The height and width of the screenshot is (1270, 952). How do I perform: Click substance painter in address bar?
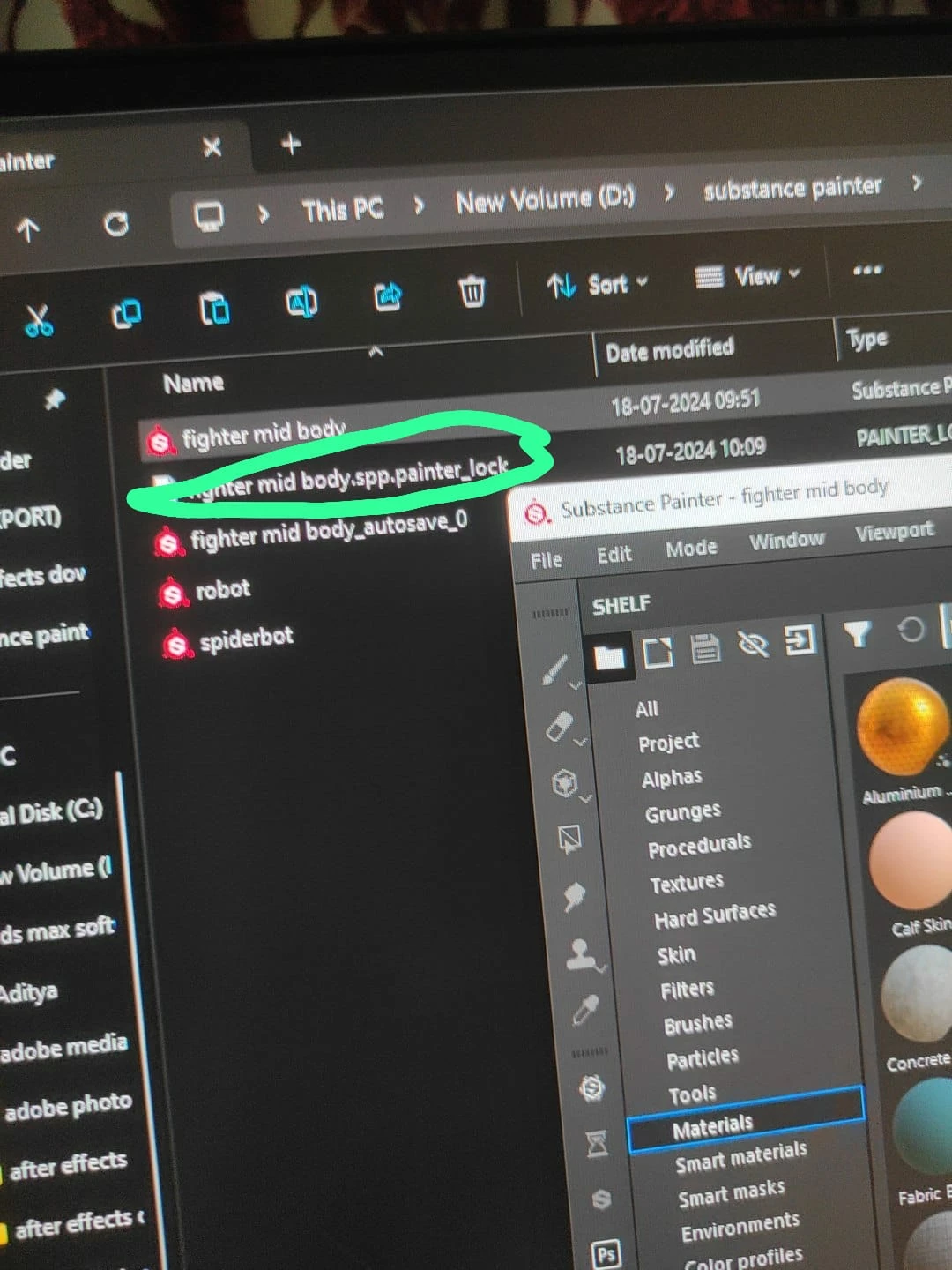click(792, 187)
